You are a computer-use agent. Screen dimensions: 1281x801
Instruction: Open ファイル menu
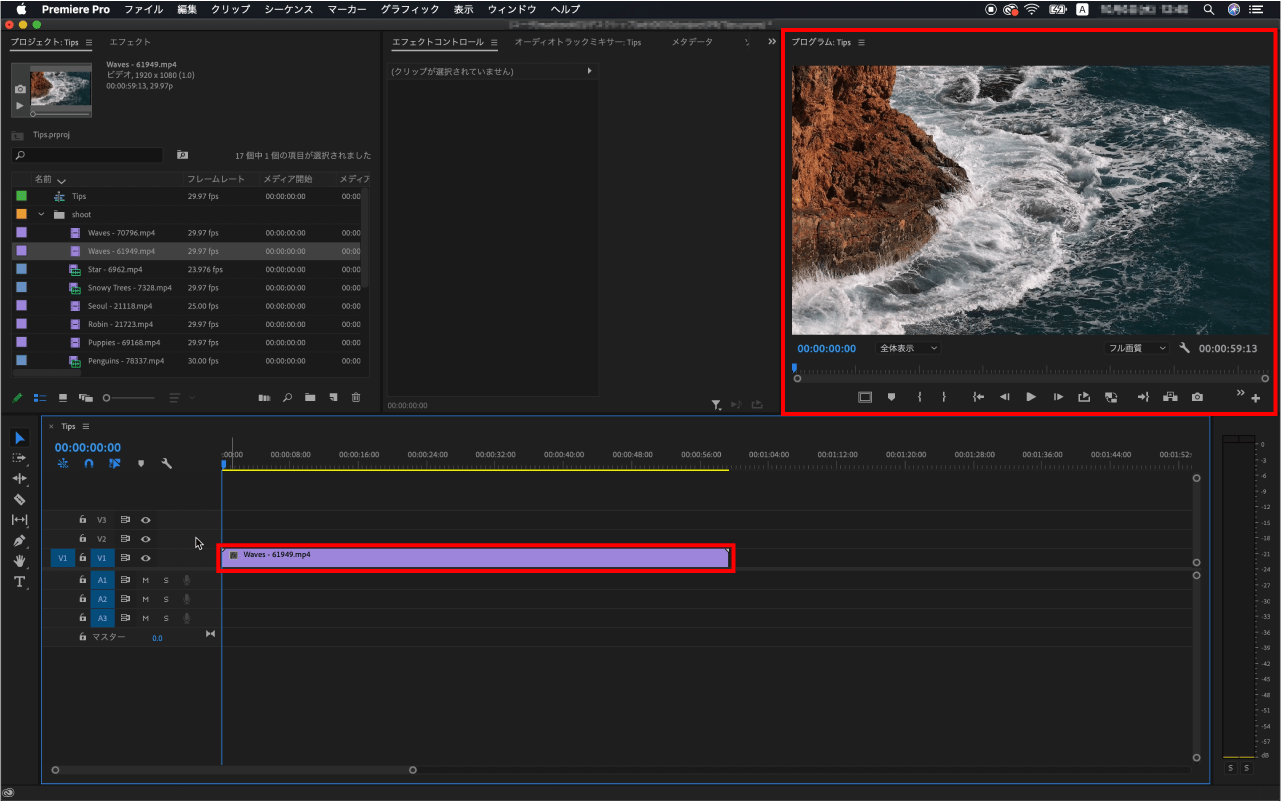click(x=143, y=9)
